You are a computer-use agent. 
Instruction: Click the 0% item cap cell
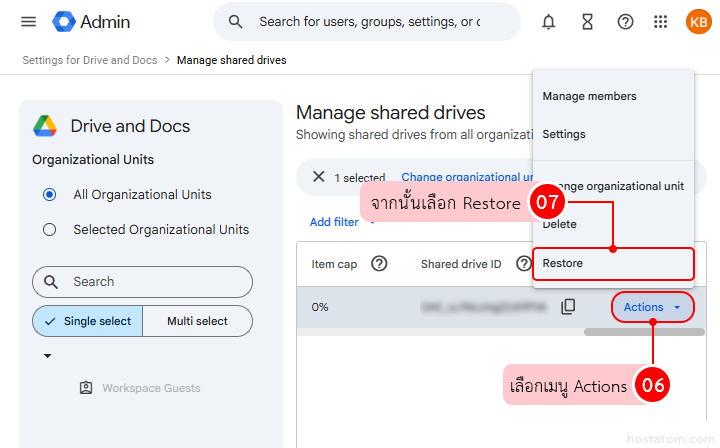[320, 307]
